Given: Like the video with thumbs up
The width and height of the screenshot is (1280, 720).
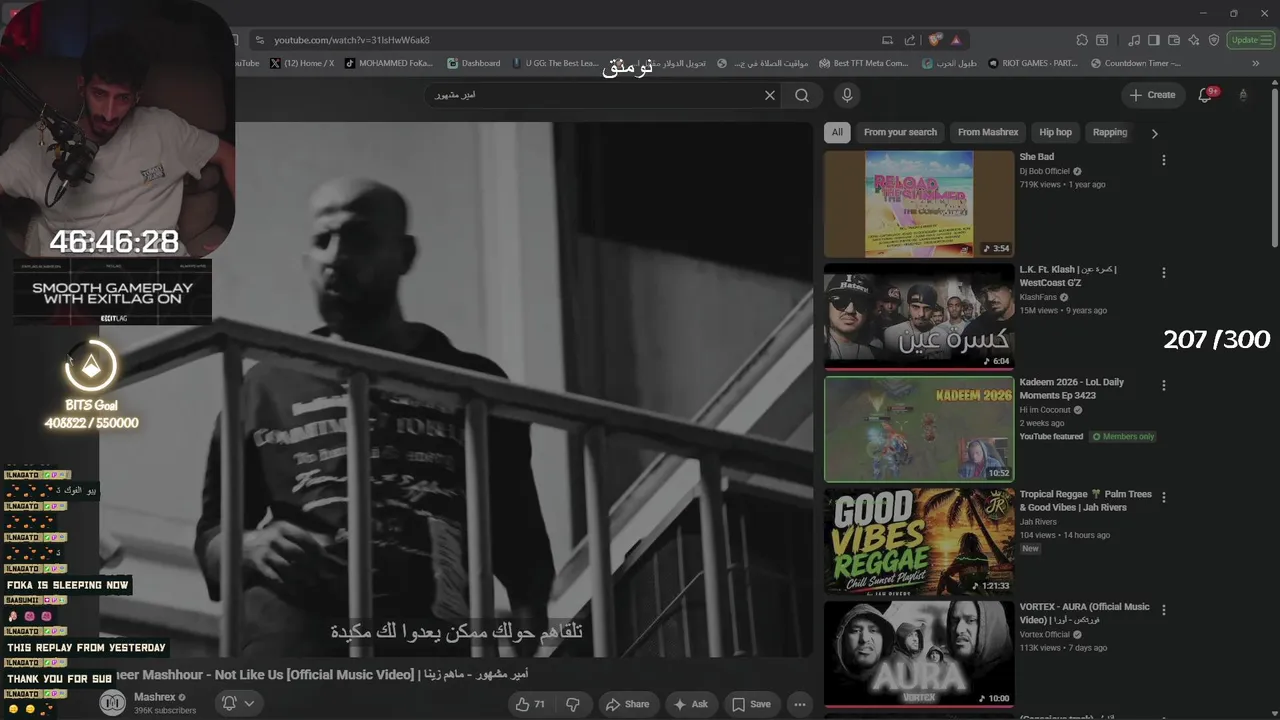Looking at the screenshot, I should [531, 704].
